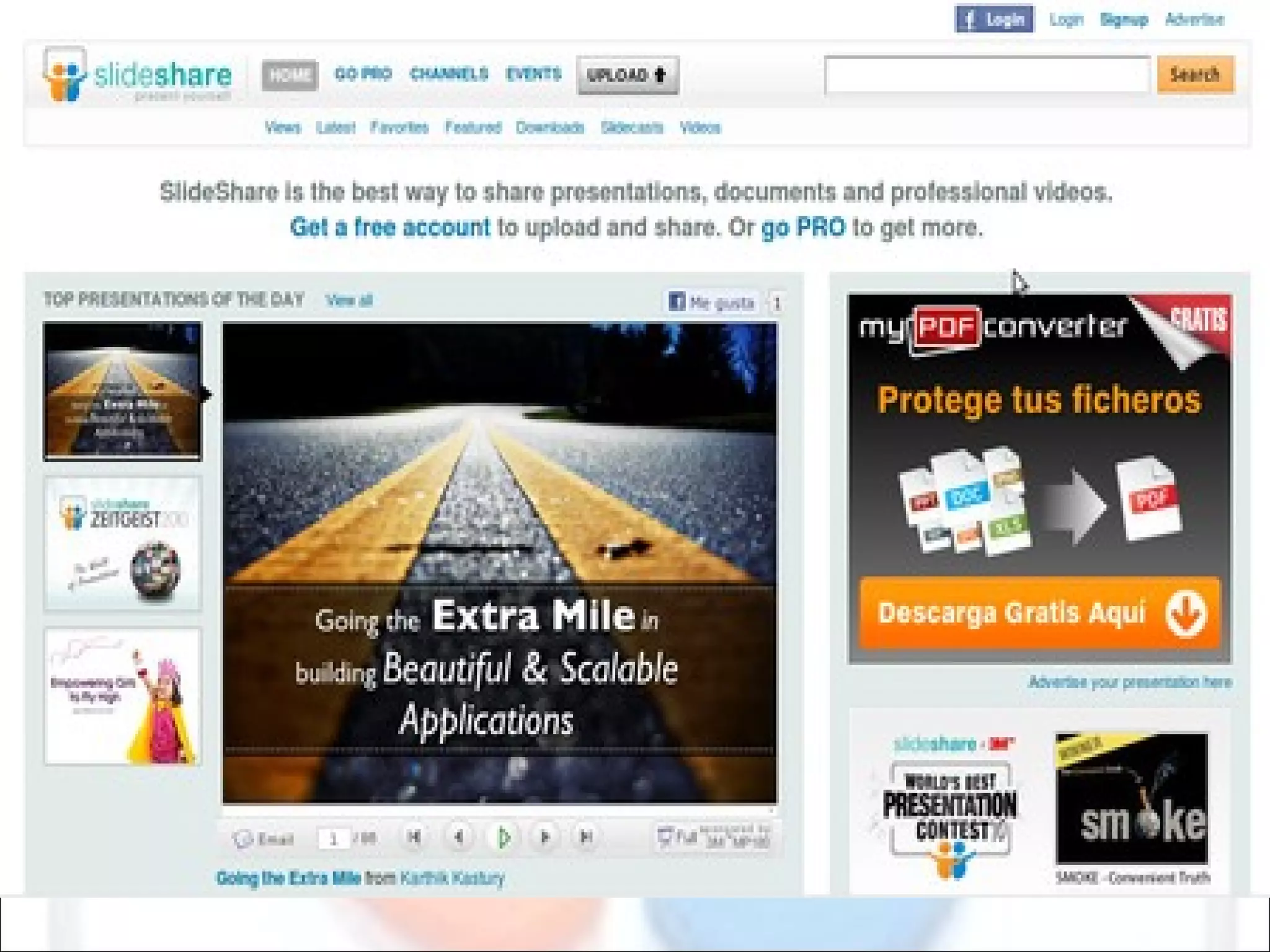1270x952 pixels.
Task: Open the Downloads sub-navigation link
Action: [x=550, y=128]
